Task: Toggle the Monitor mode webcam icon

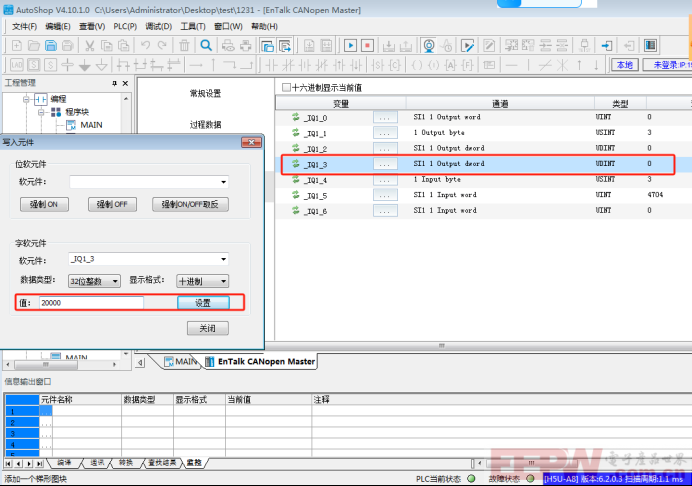Action: (x=429, y=45)
